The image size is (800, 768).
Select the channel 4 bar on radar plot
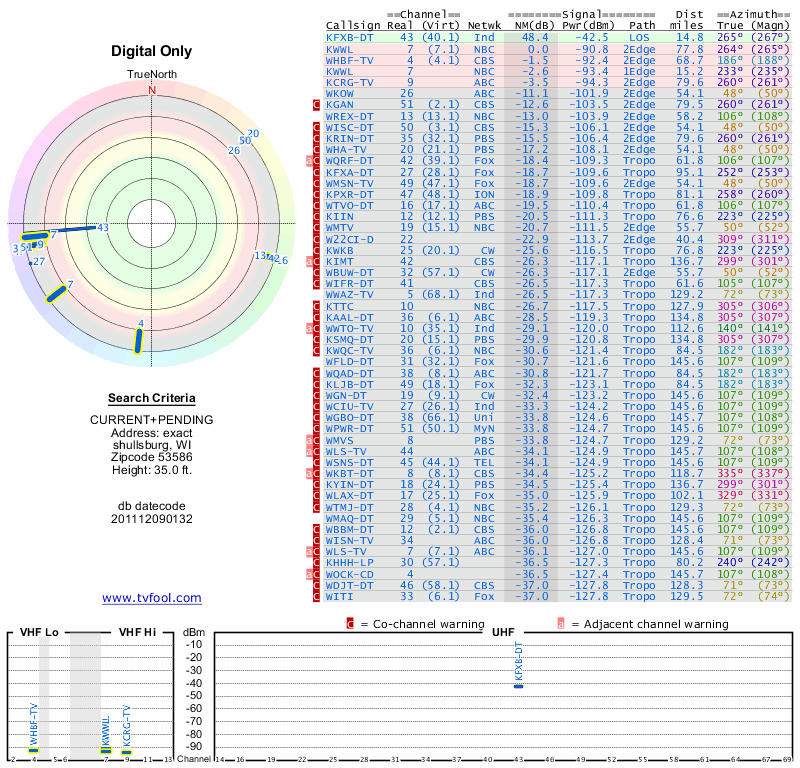pos(139,339)
